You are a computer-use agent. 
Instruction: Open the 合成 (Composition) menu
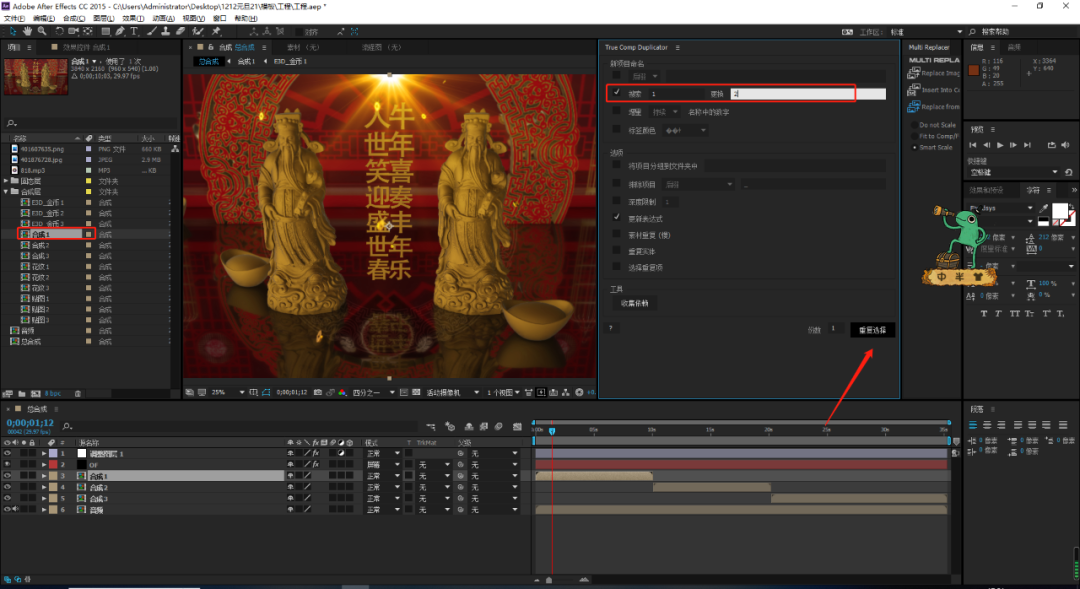74,19
